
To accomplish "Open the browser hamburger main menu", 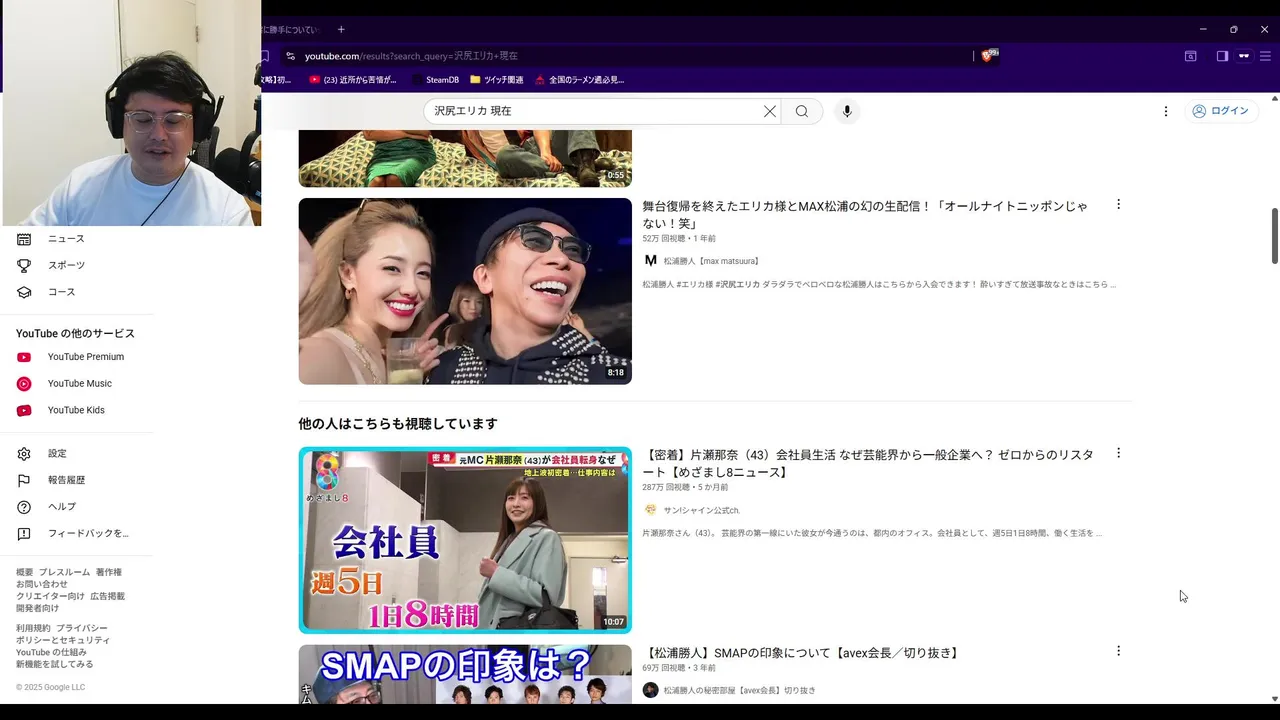I will point(1265,56).
